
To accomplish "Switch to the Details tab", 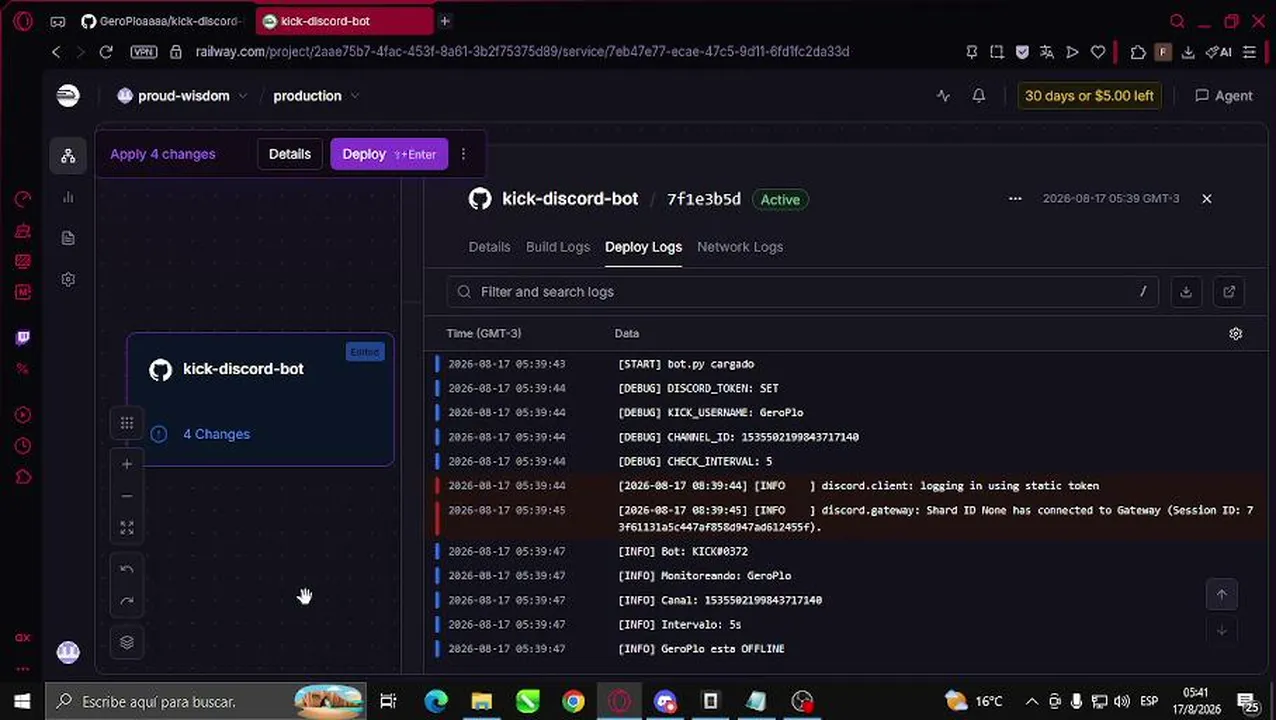I will coord(489,247).
